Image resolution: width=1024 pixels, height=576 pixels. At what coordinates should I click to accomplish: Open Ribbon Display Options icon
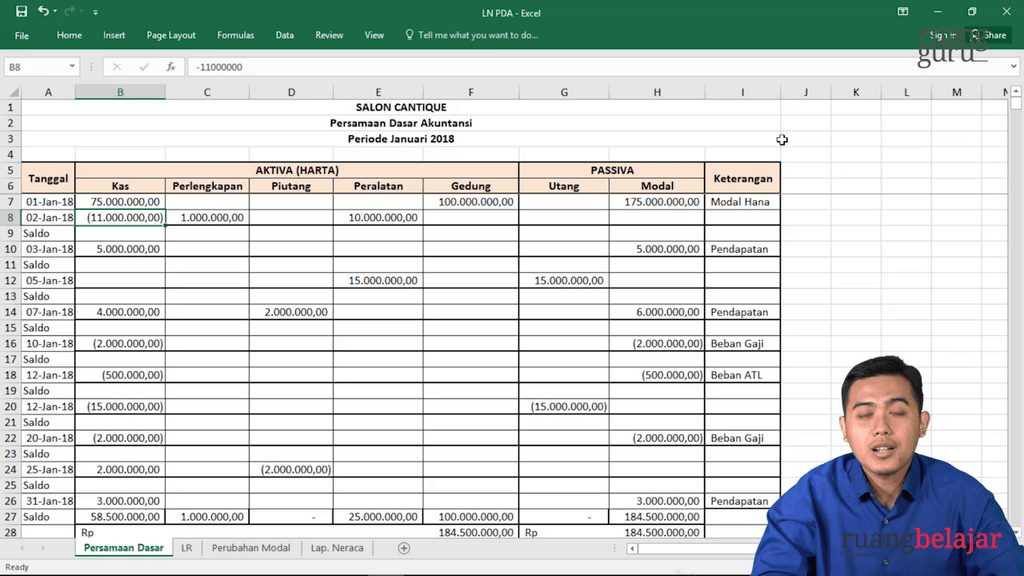tap(903, 11)
